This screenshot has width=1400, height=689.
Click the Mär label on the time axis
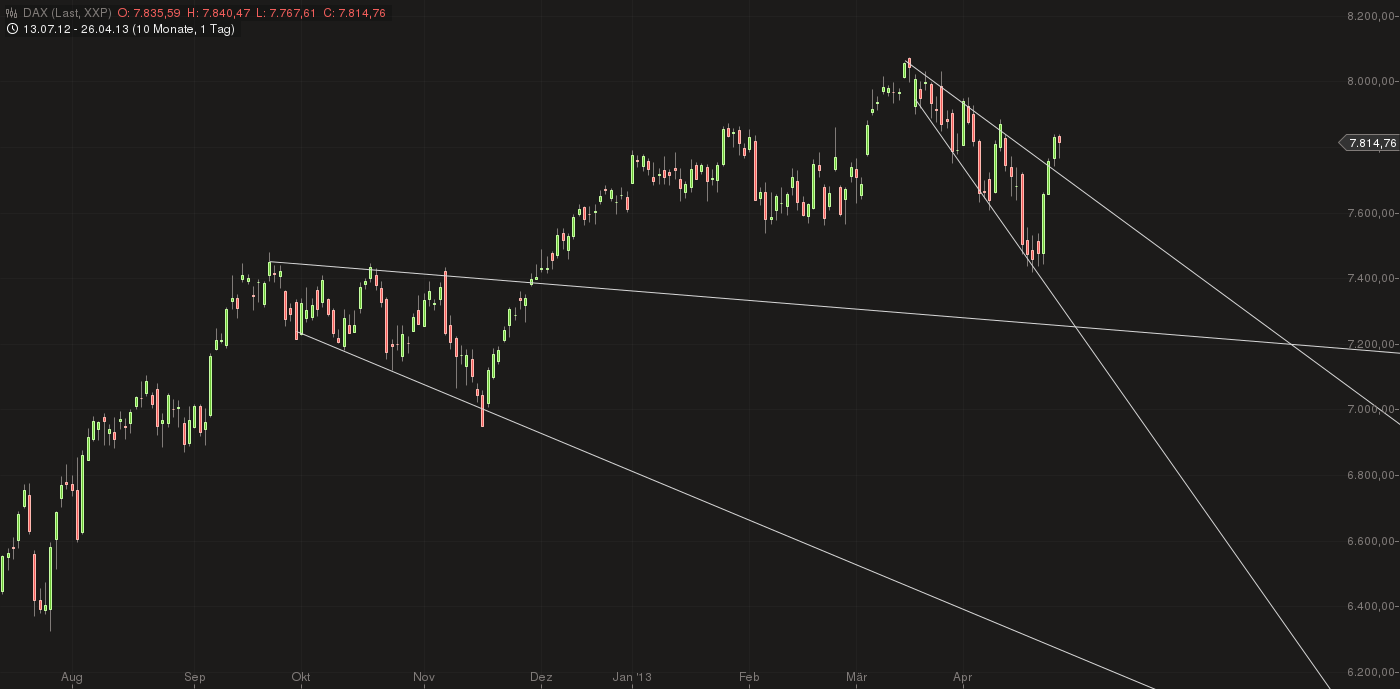[x=856, y=678]
